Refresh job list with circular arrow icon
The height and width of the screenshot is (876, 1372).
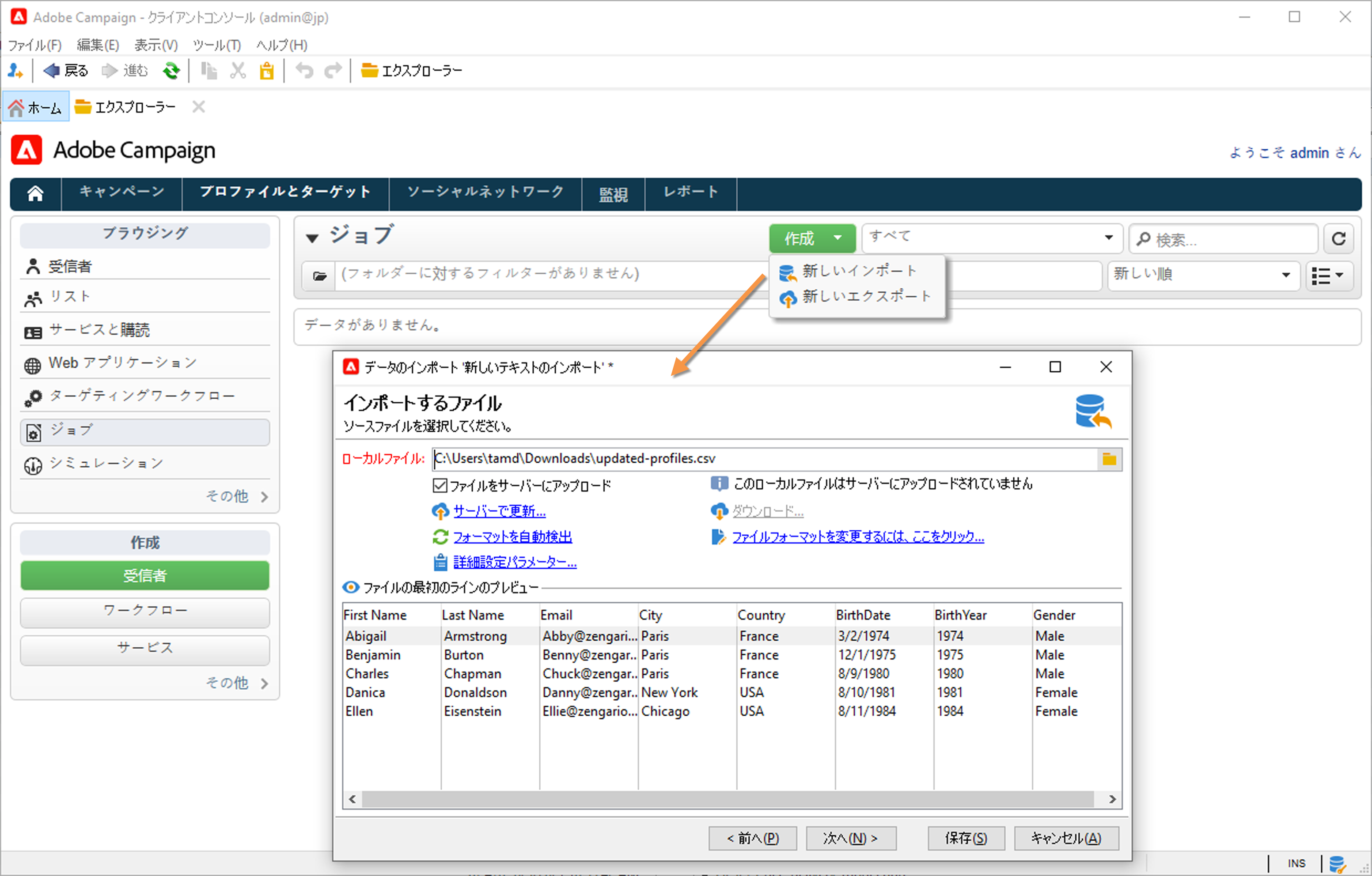(x=1338, y=239)
